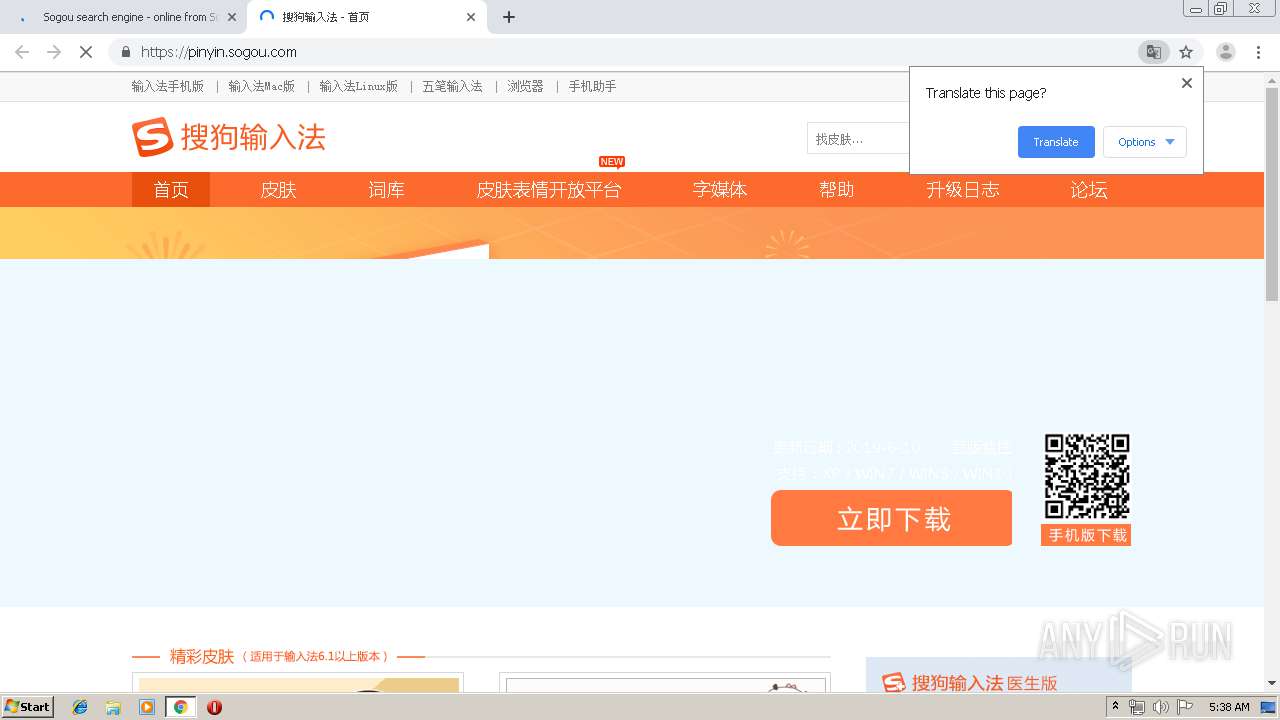Open 皮肤表情开放平台 navigation item
This screenshot has width=1280, height=720.
548,190
